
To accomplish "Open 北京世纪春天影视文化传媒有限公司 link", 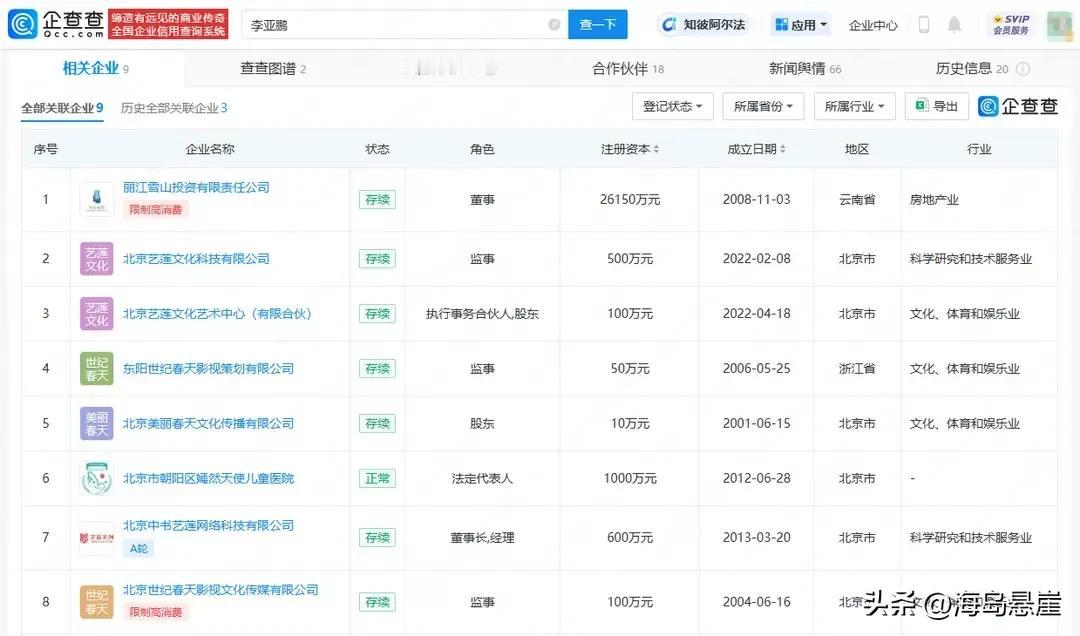I will pos(220,590).
